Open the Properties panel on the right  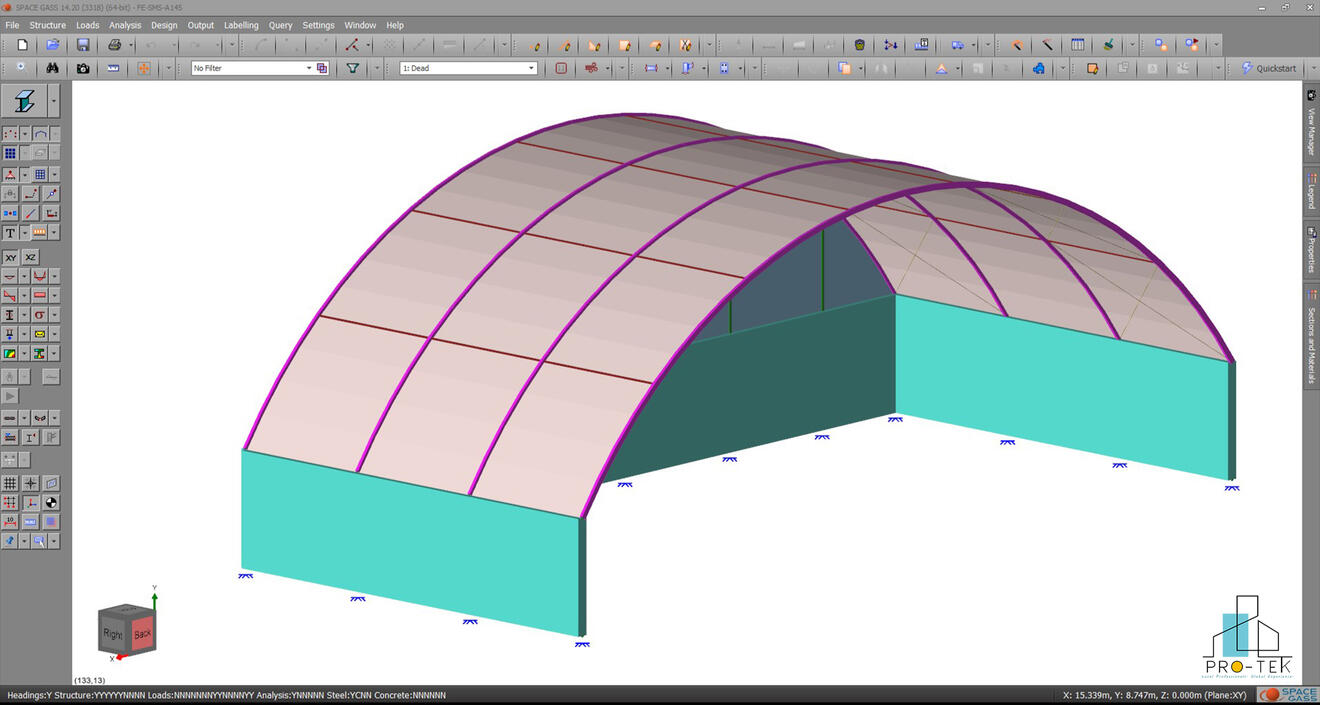(1311, 245)
